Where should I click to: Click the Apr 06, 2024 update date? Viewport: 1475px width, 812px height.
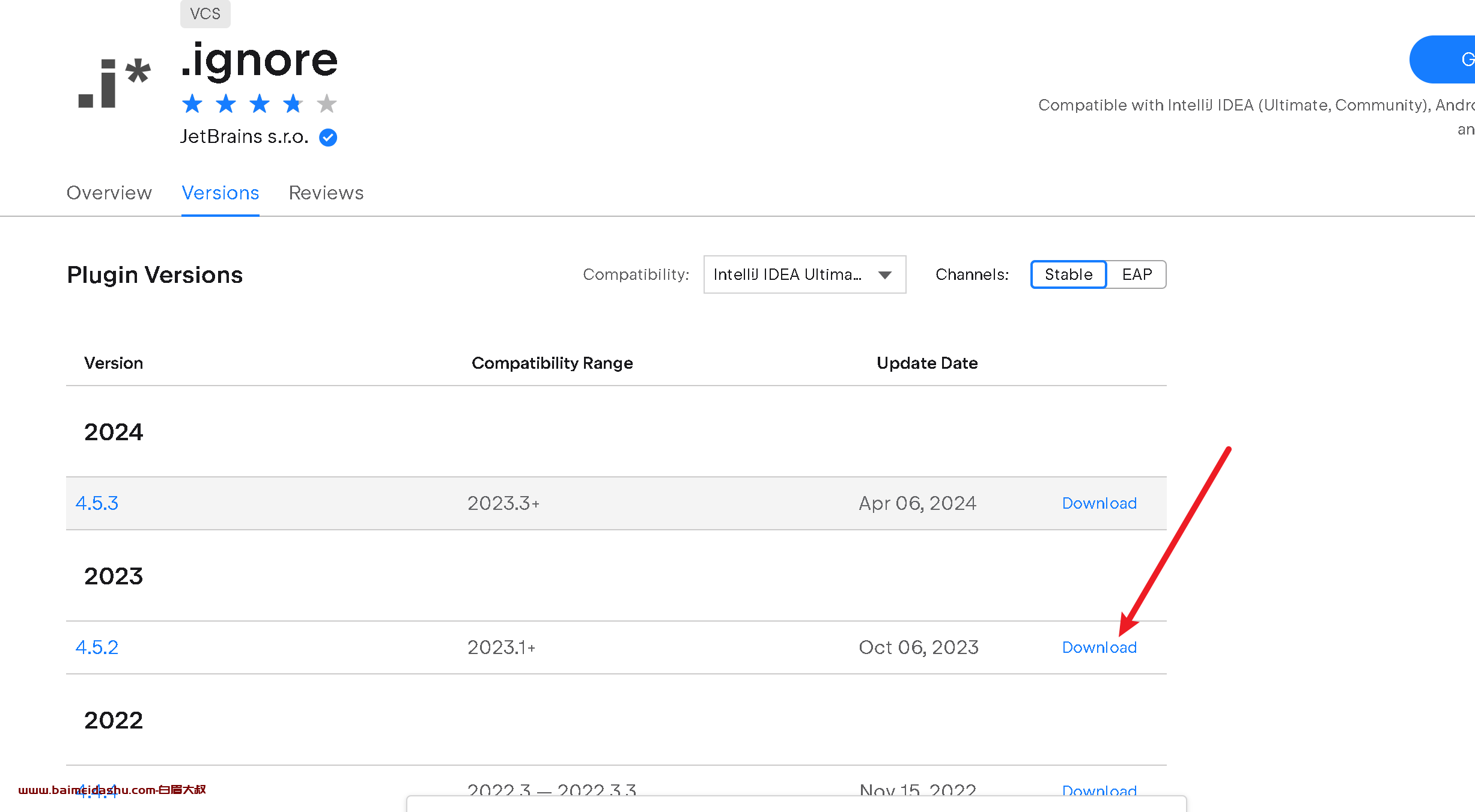pyautogui.click(x=917, y=503)
